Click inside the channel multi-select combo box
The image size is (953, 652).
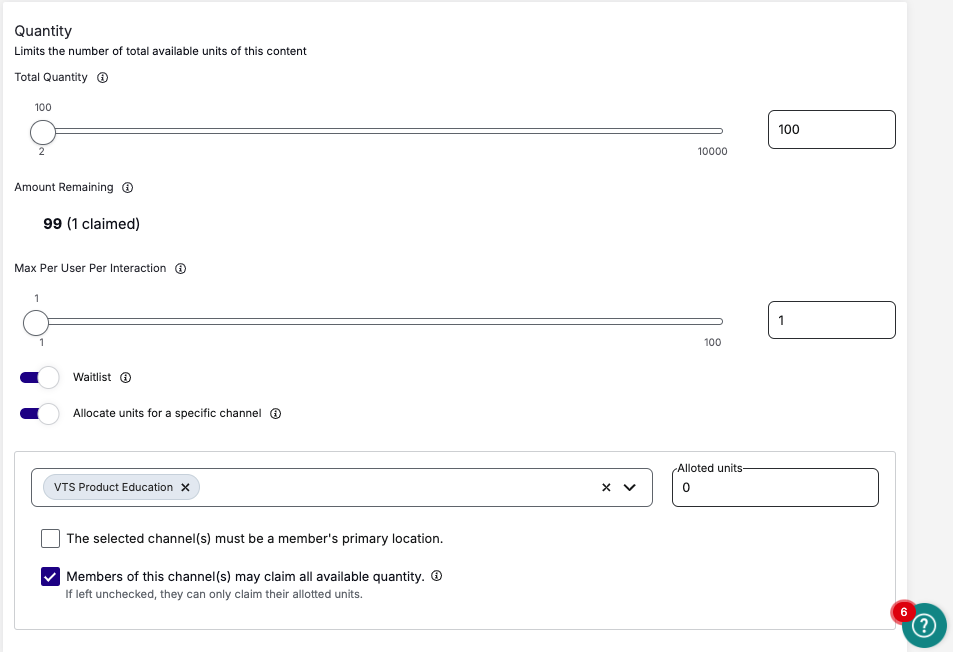(400, 487)
